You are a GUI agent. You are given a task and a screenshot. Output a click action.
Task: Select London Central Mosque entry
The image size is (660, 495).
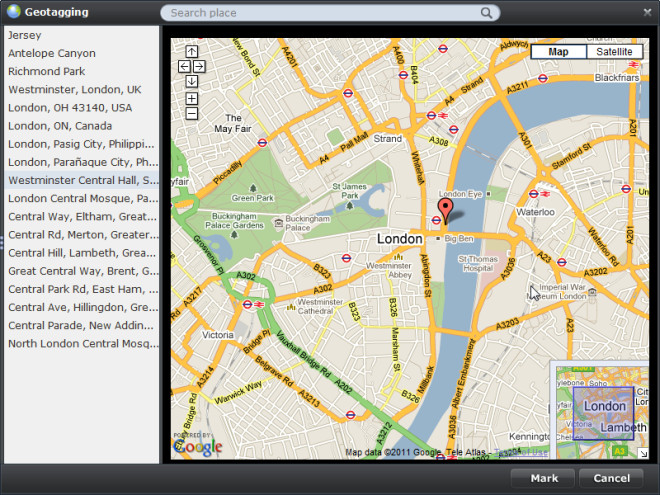click(82, 198)
